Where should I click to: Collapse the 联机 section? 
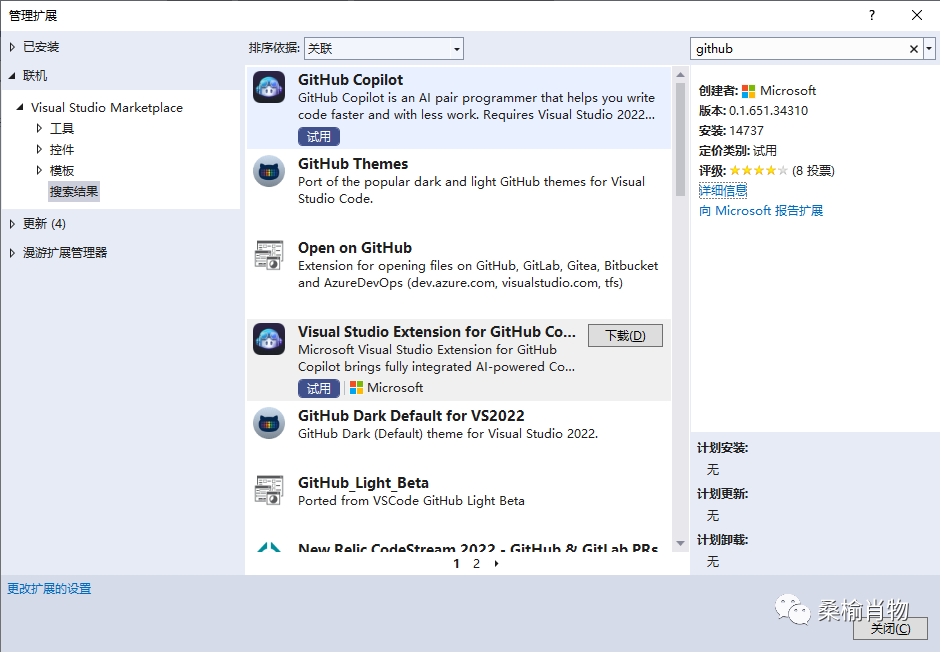(x=12, y=76)
